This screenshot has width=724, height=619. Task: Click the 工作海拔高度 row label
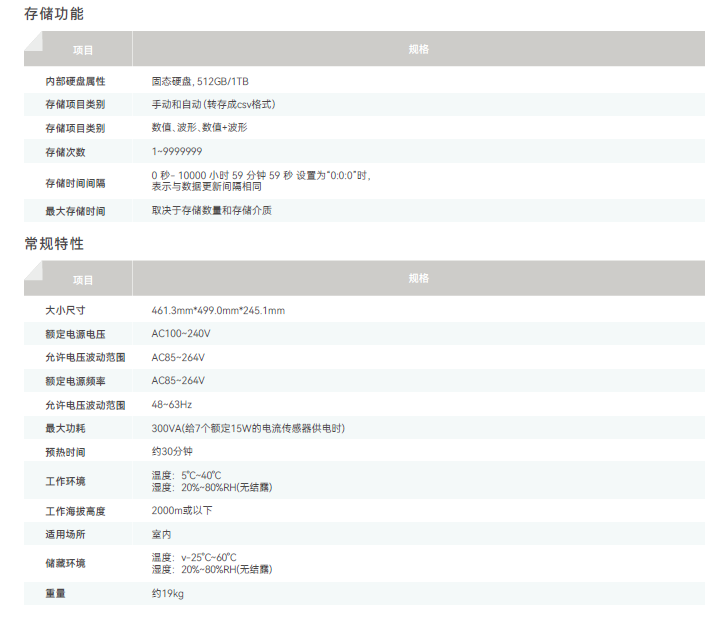(x=75, y=511)
